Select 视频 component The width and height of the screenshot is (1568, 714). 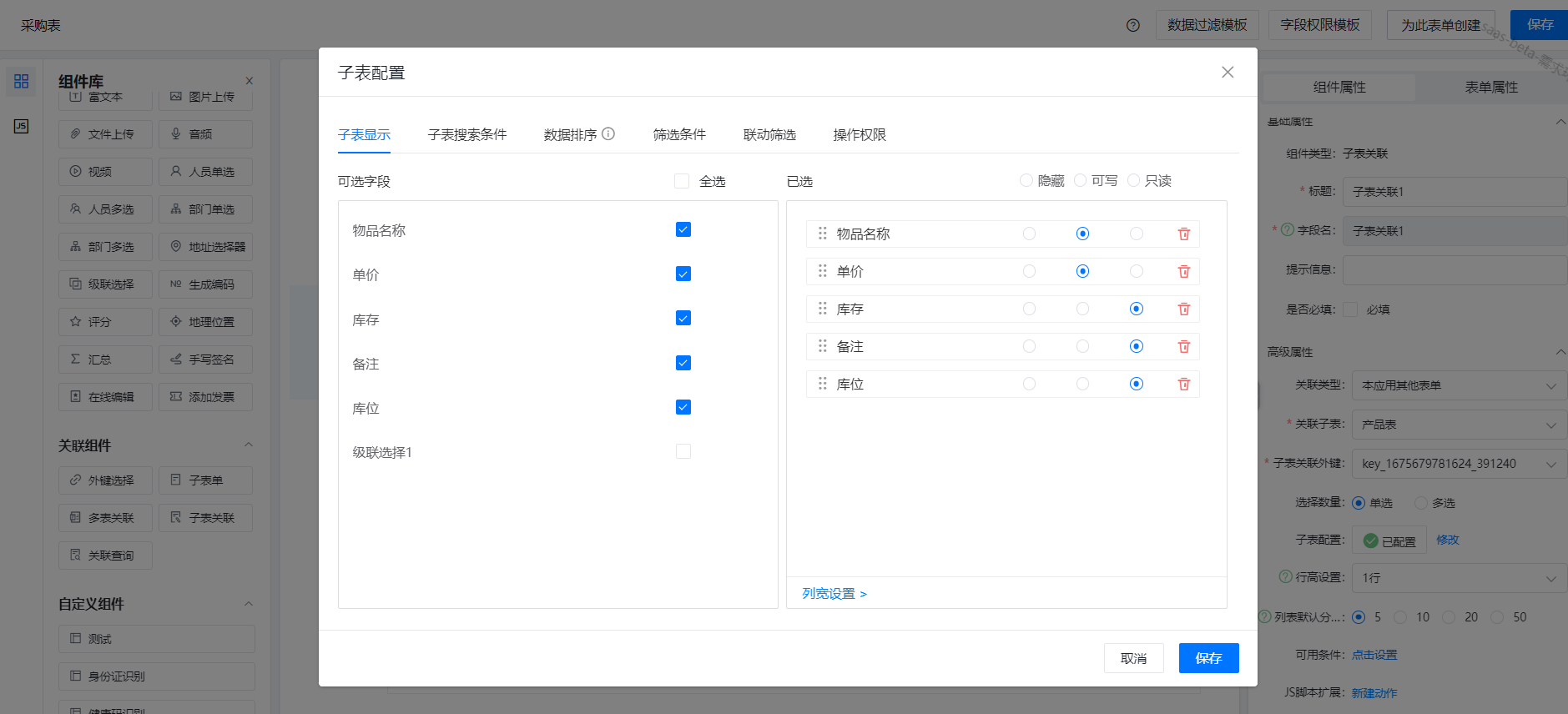coord(106,172)
